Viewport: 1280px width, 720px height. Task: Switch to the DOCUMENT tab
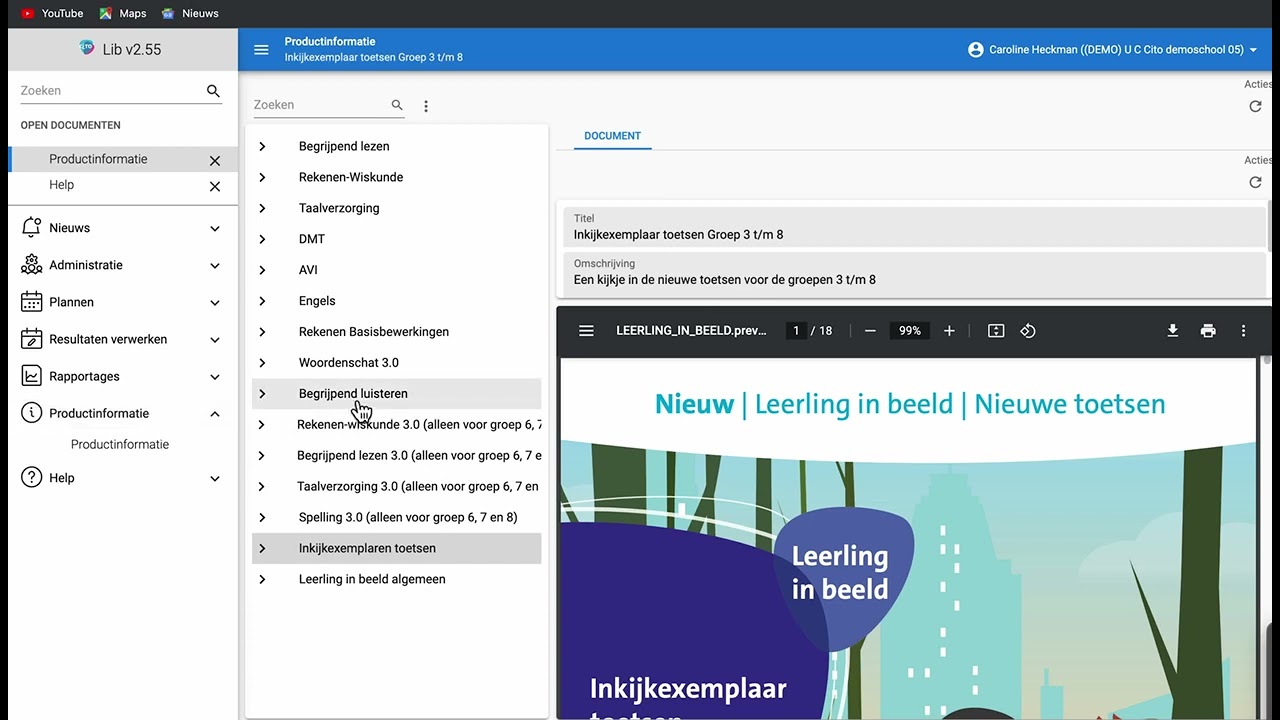[x=613, y=136]
